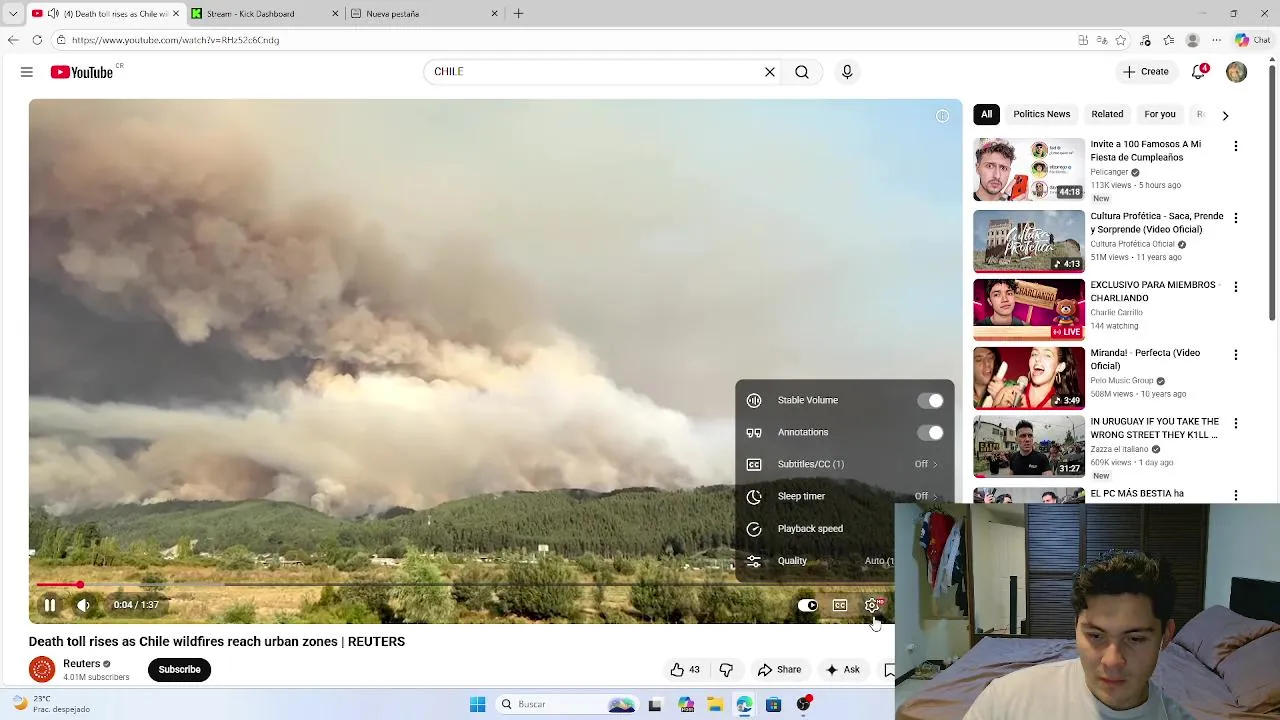Like the video
The width and height of the screenshot is (1280, 720).
tap(685, 670)
